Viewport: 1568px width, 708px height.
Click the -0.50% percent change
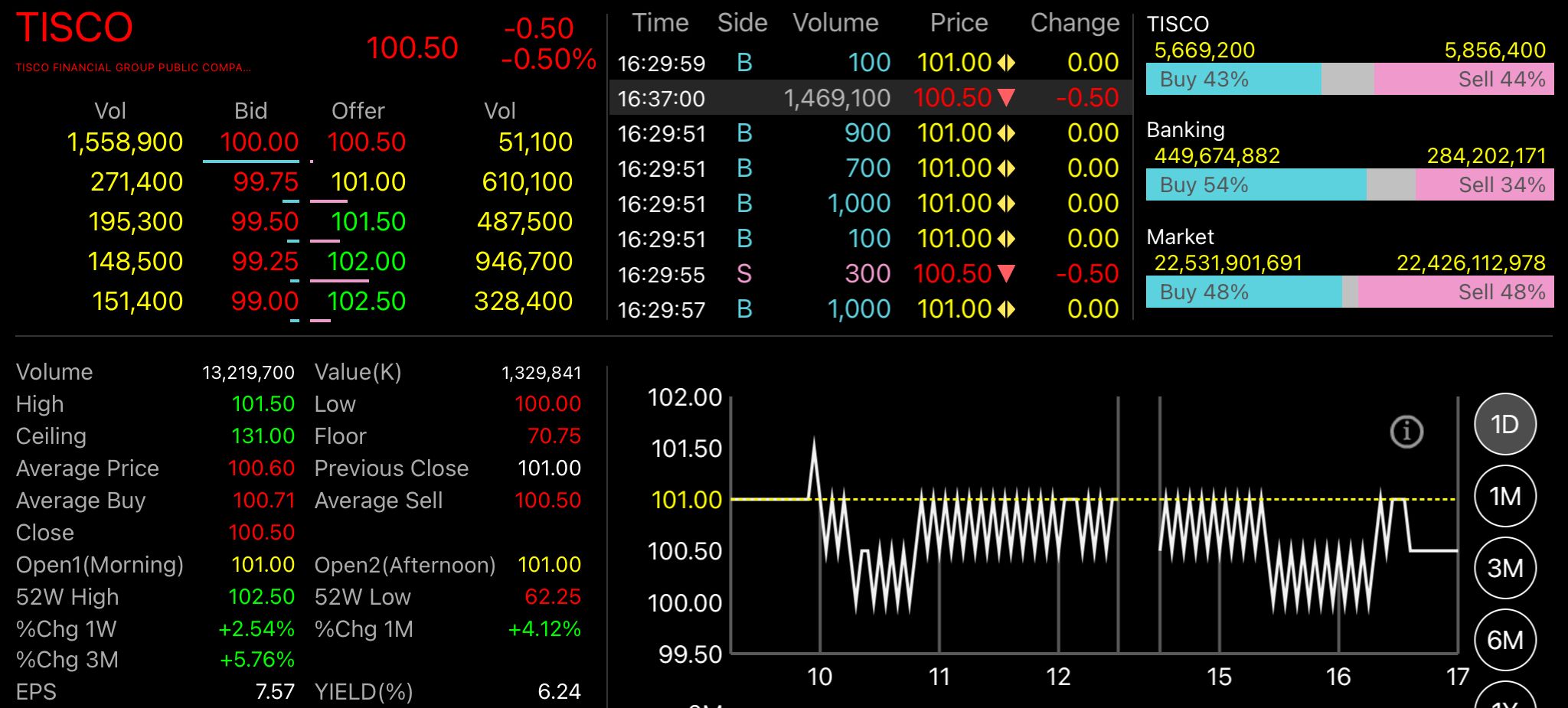coord(548,59)
